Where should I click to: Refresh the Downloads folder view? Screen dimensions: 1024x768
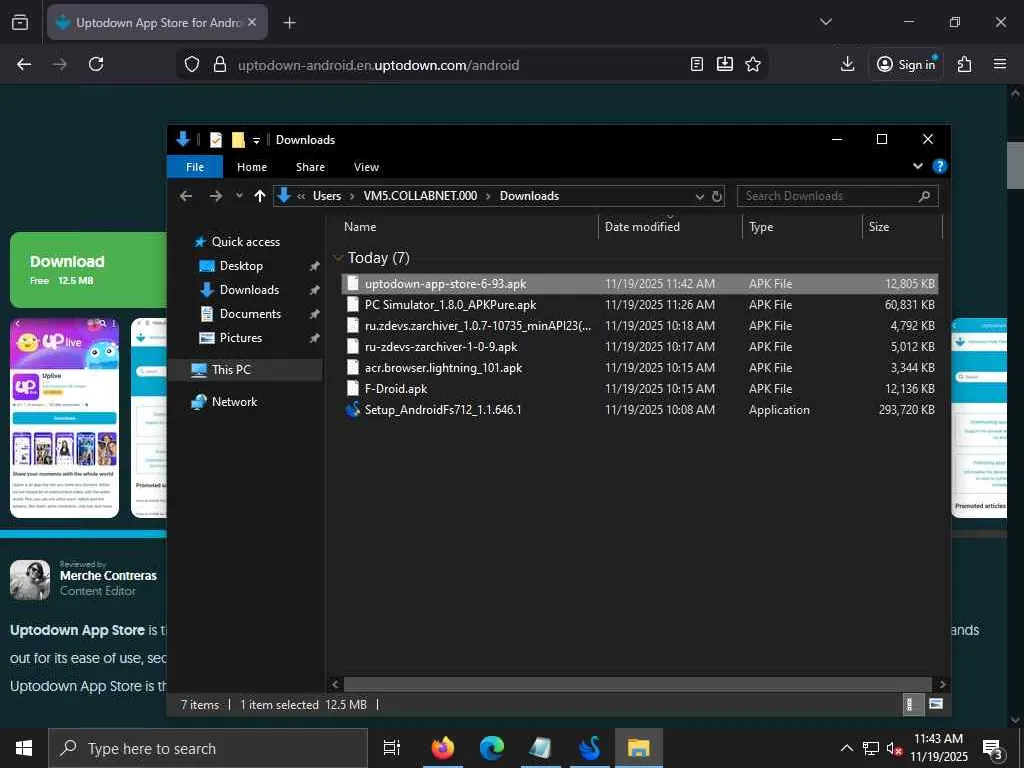point(716,197)
